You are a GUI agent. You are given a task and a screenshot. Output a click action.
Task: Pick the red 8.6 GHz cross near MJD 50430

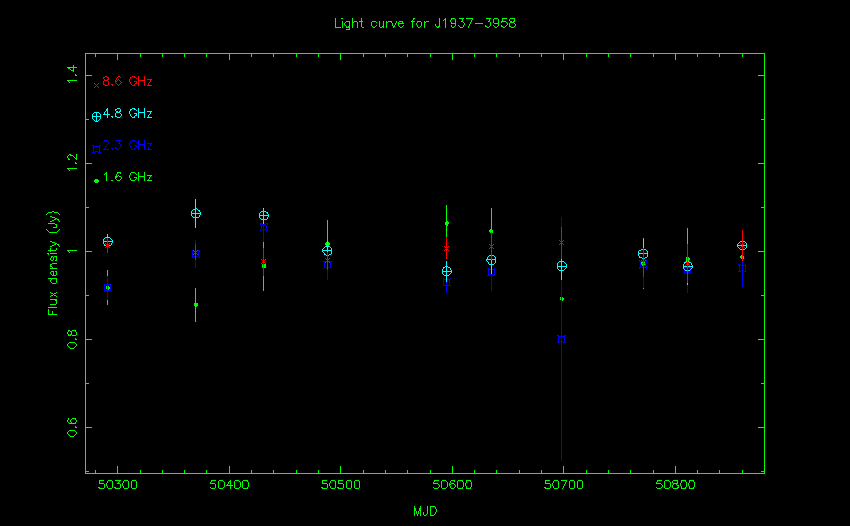(x=263, y=261)
